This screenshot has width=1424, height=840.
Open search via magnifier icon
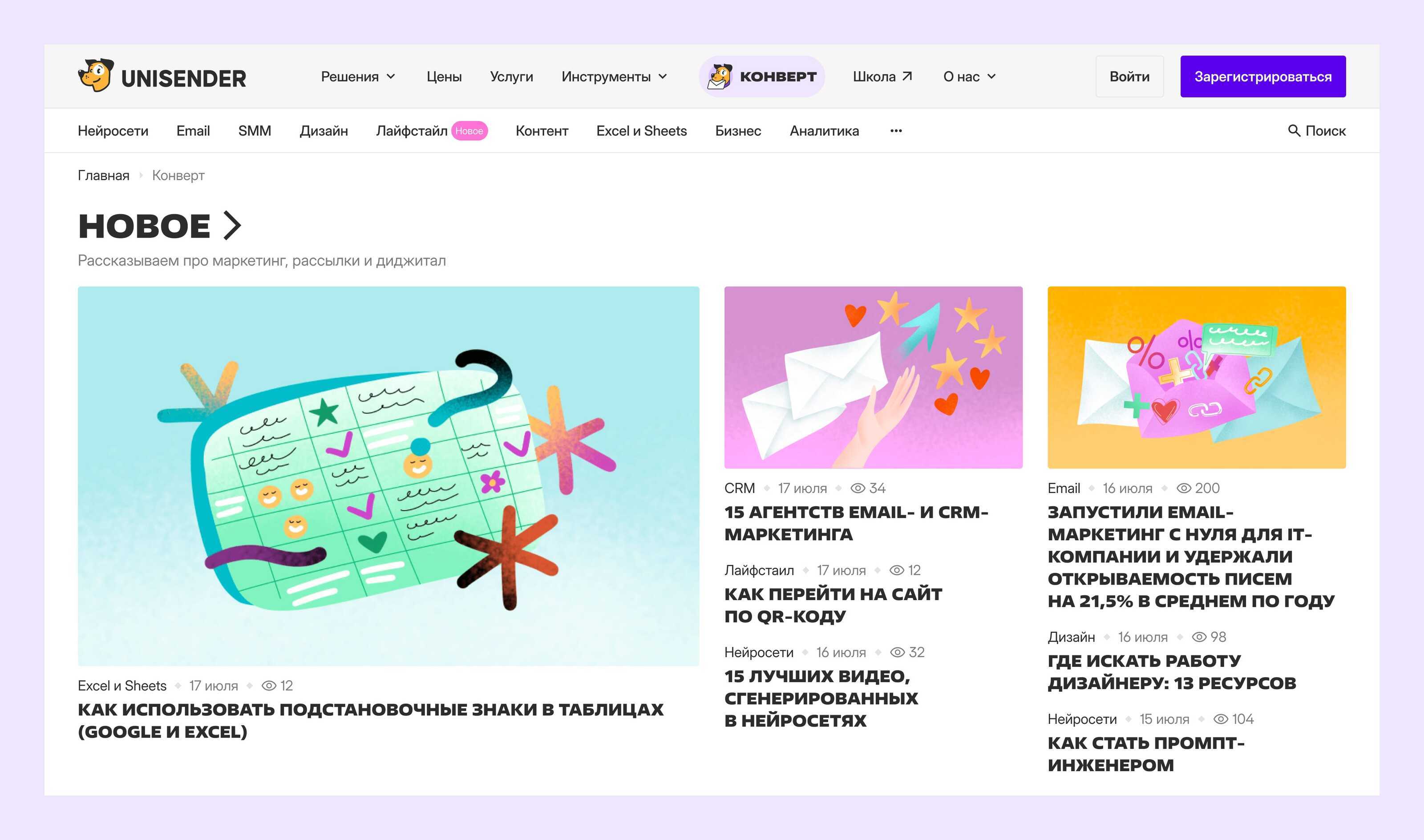click(1293, 131)
